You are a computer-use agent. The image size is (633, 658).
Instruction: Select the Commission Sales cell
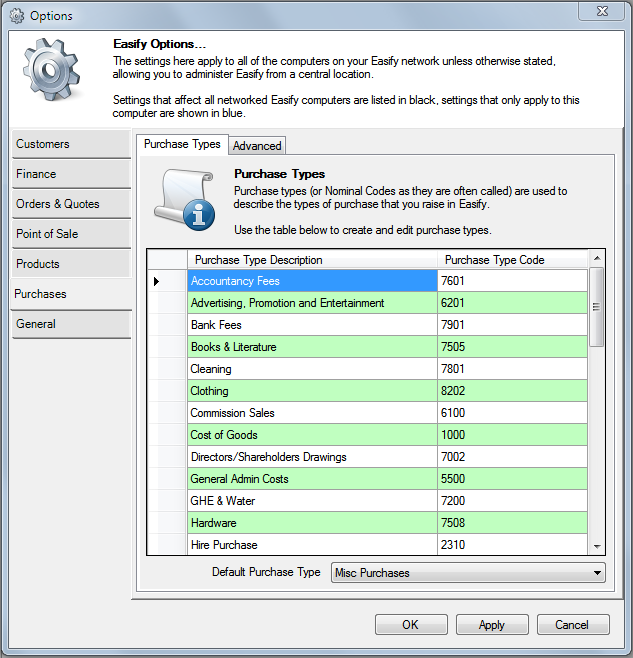[x=312, y=413]
